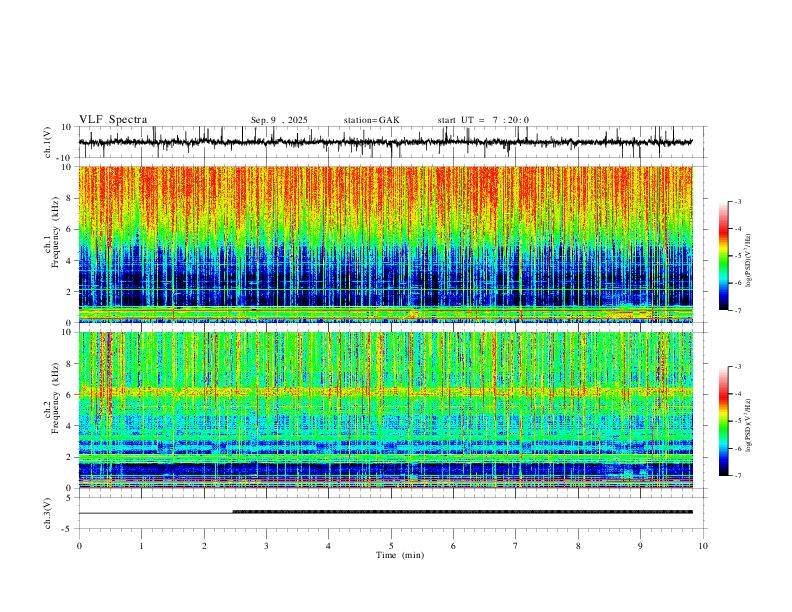The height and width of the screenshot is (612, 792).
Task: Click the ch.1 log(PSD) colorbar label
Action: (x=748, y=261)
